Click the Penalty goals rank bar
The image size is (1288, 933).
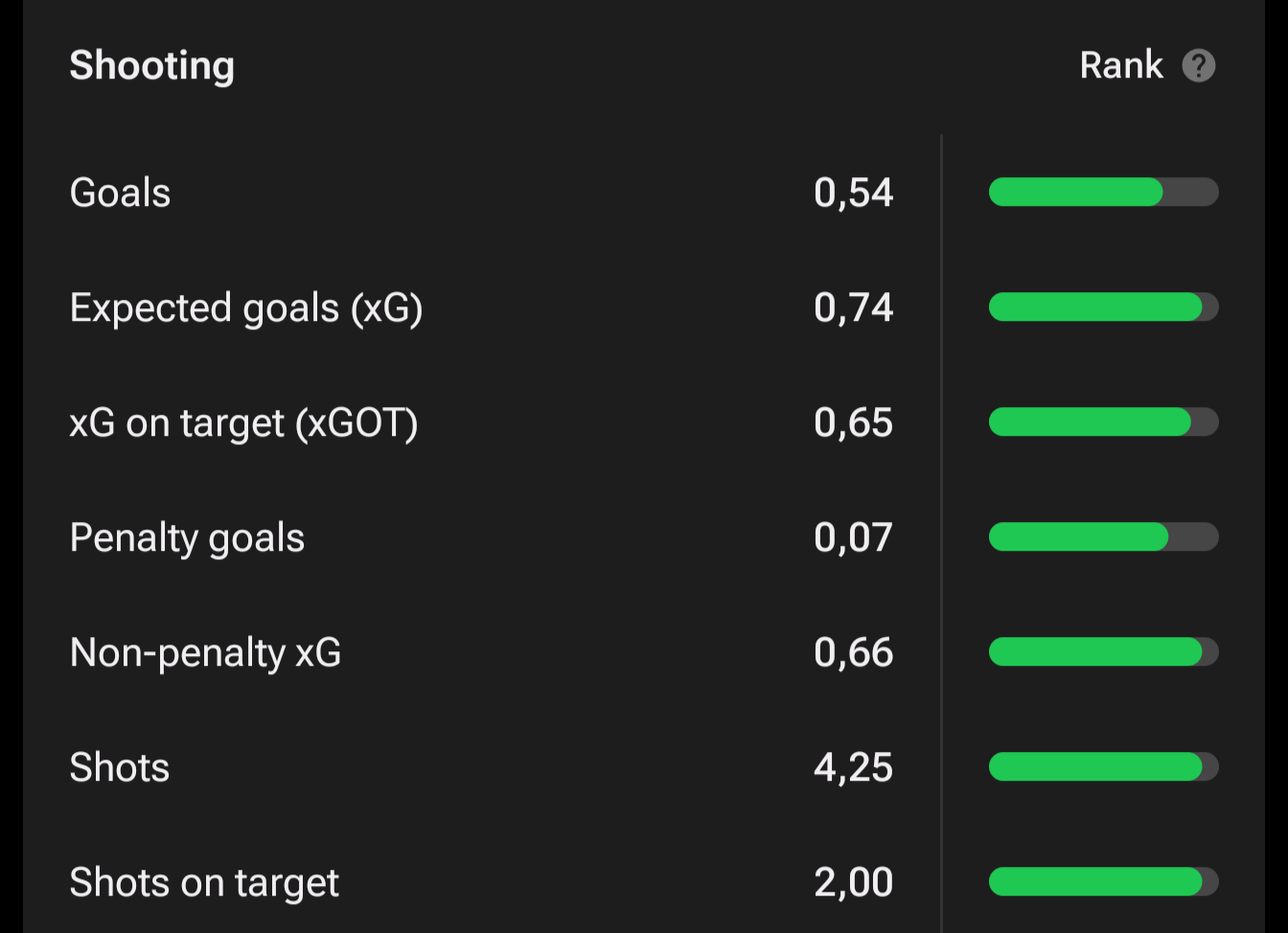point(1103,537)
